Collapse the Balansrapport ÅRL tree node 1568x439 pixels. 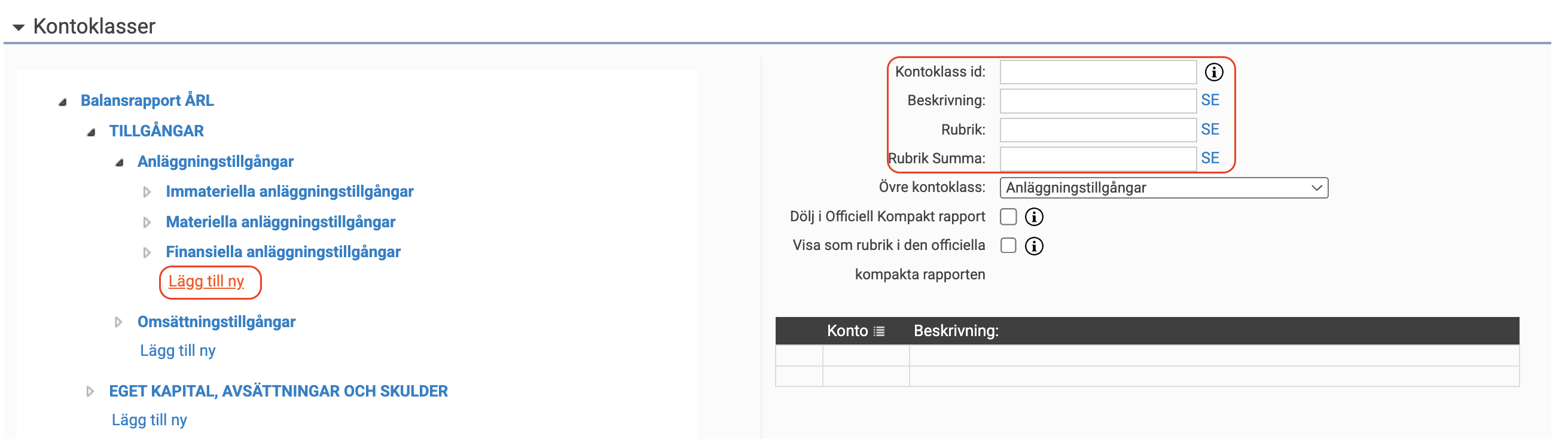tap(63, 102)
